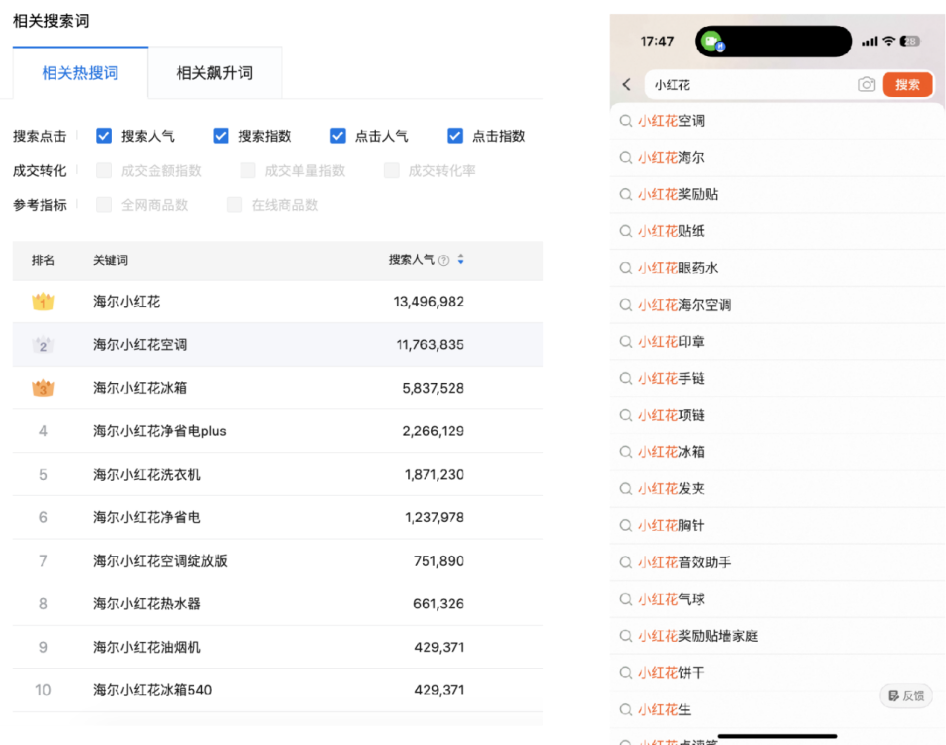This screenshot has height=745, width=946.
Task: Toggle the 点击人气 checkbox
Action: [x=338, y=136]
